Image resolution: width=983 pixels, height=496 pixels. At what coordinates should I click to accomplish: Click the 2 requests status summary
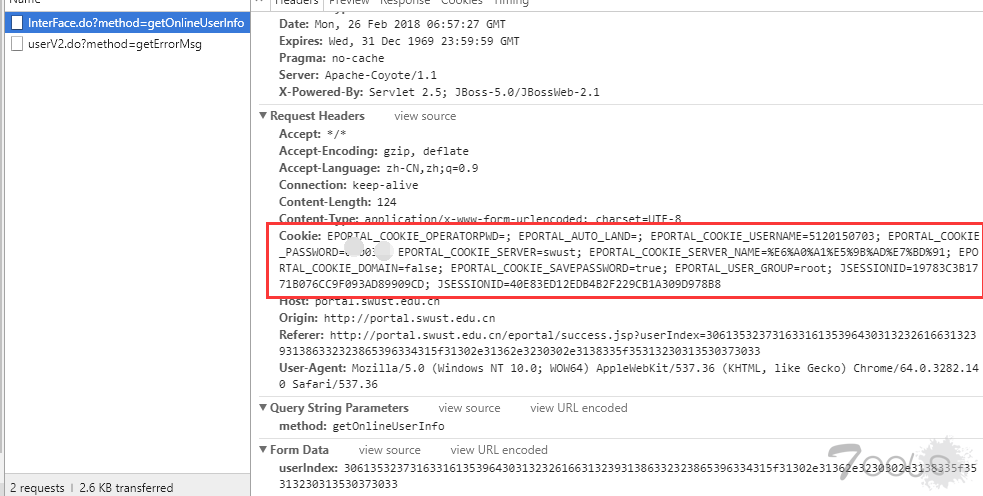pyautogui.click(x=38, y=487)
